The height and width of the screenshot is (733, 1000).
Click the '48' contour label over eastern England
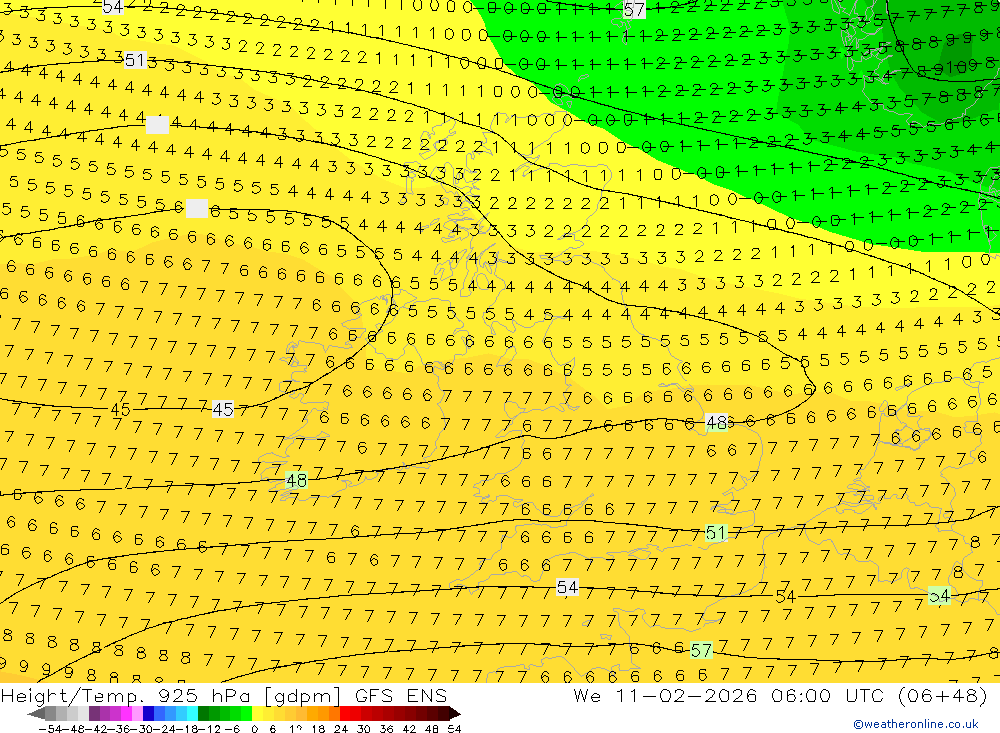click(717, 422)
